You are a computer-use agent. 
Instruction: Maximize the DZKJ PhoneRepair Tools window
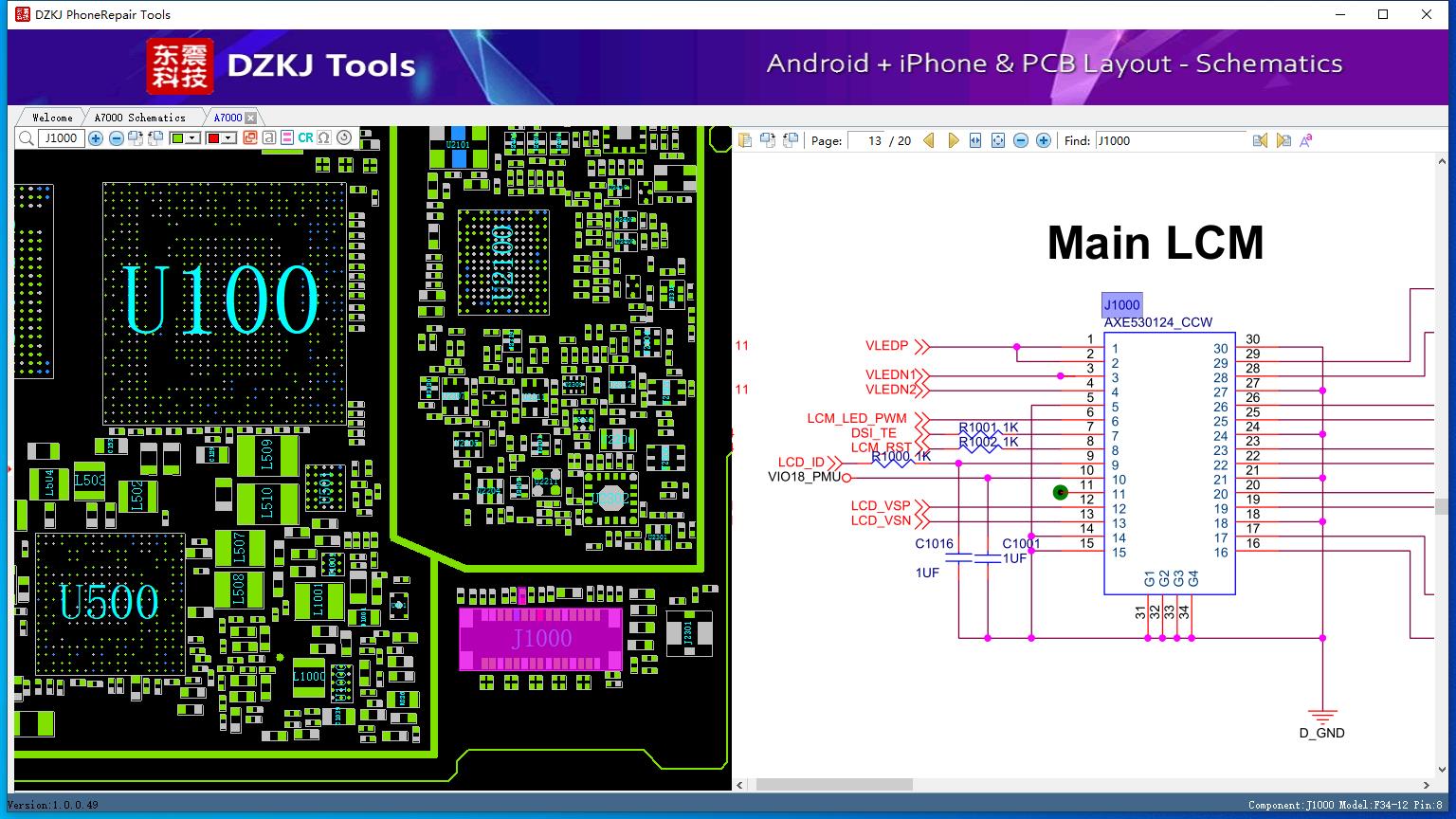pos(1383,14)
